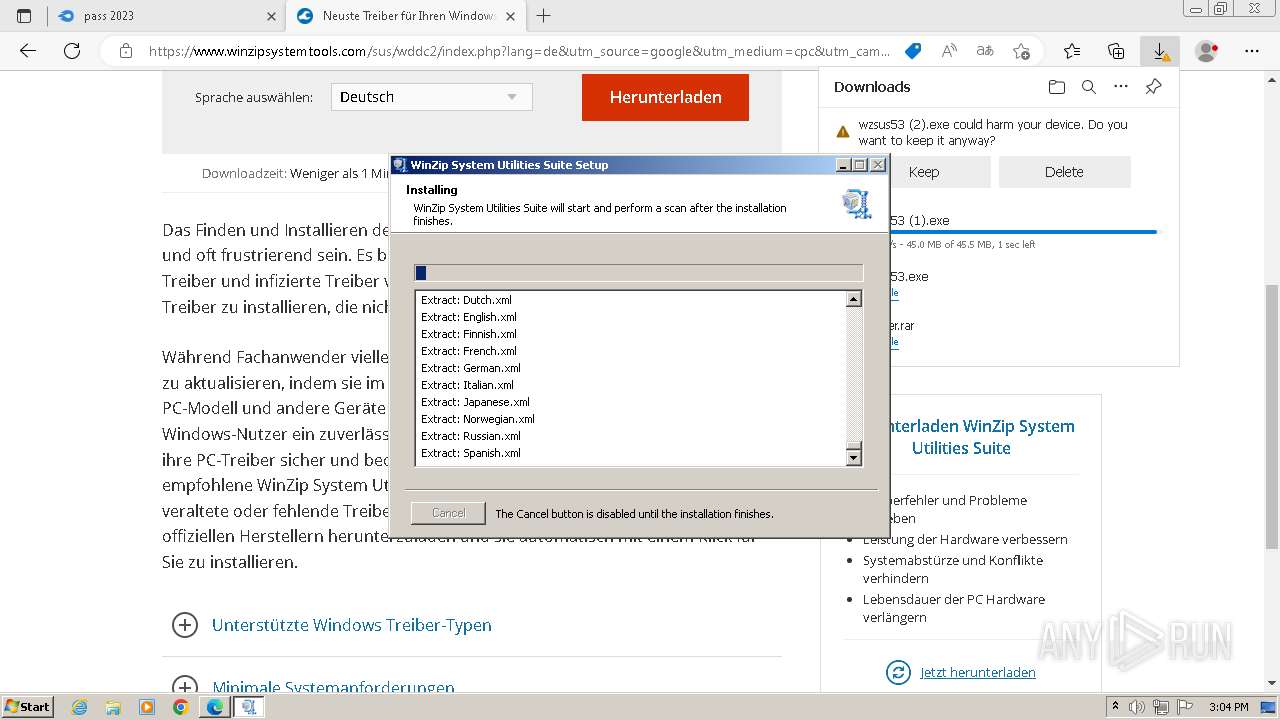Open a new tab with plus icon
Image resolution: width=1280 pixels, height=720 pixels.
tap(543, 16)
